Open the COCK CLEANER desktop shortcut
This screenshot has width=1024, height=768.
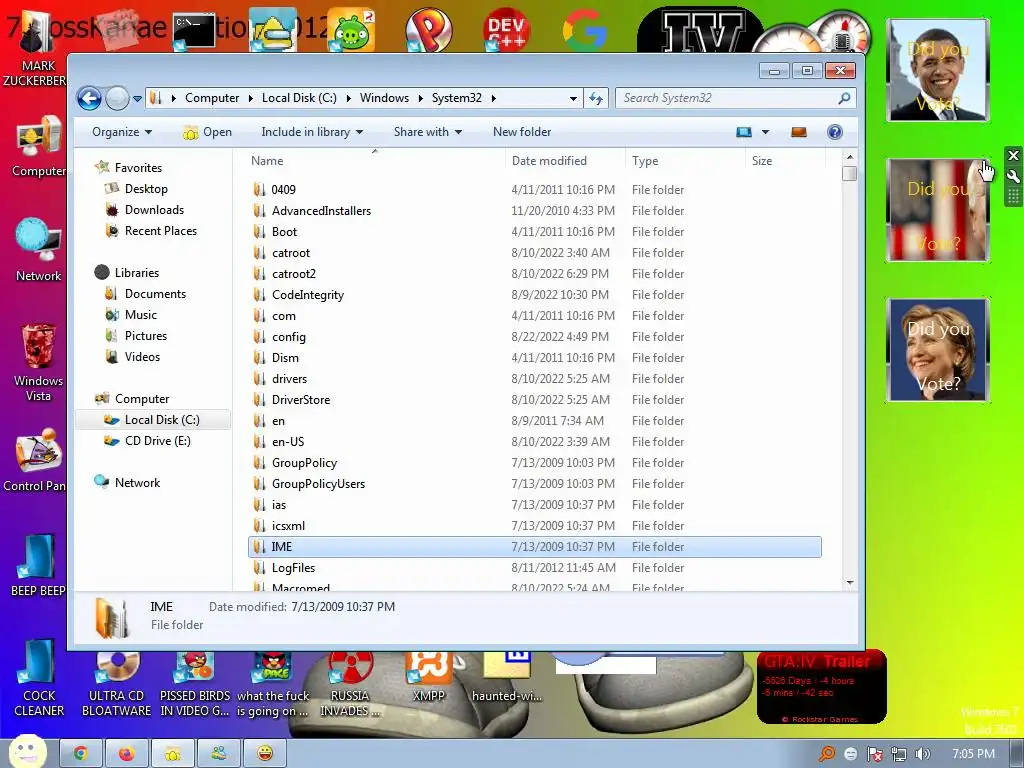tap(39, 678)
